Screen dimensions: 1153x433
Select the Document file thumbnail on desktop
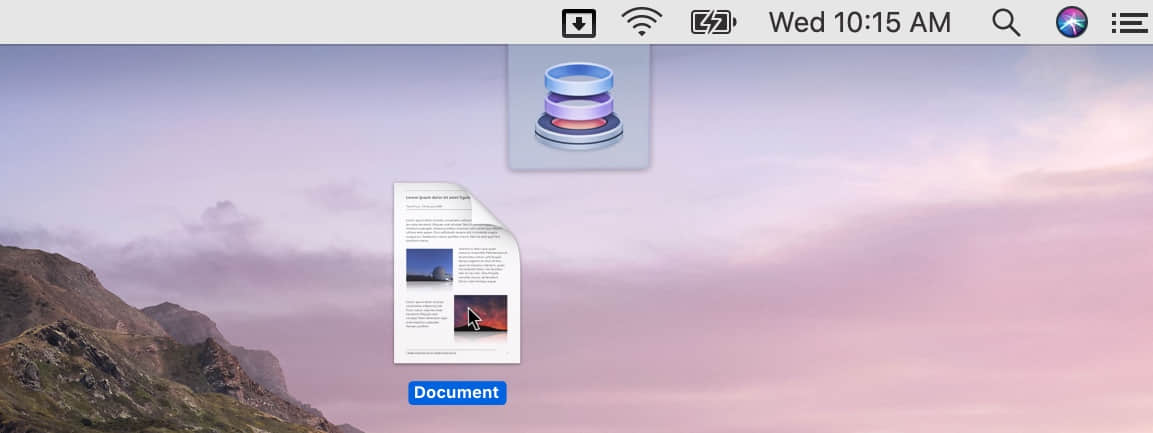coord(457,273)
